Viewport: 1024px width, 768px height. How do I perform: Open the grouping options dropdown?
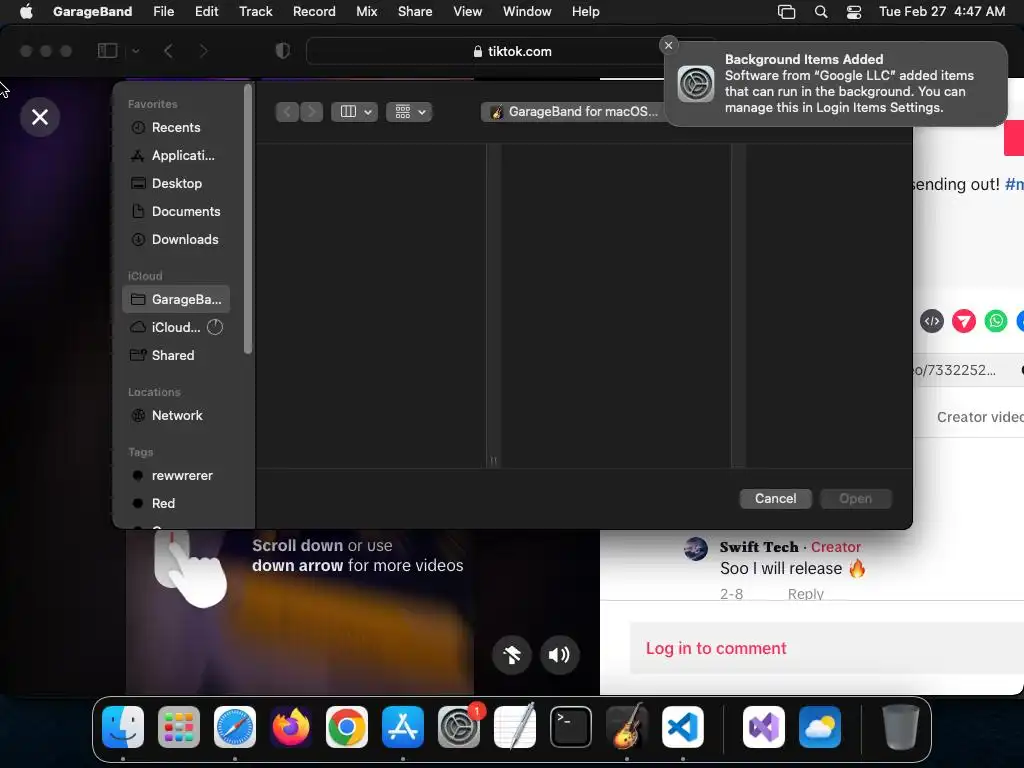coord(409,112)
